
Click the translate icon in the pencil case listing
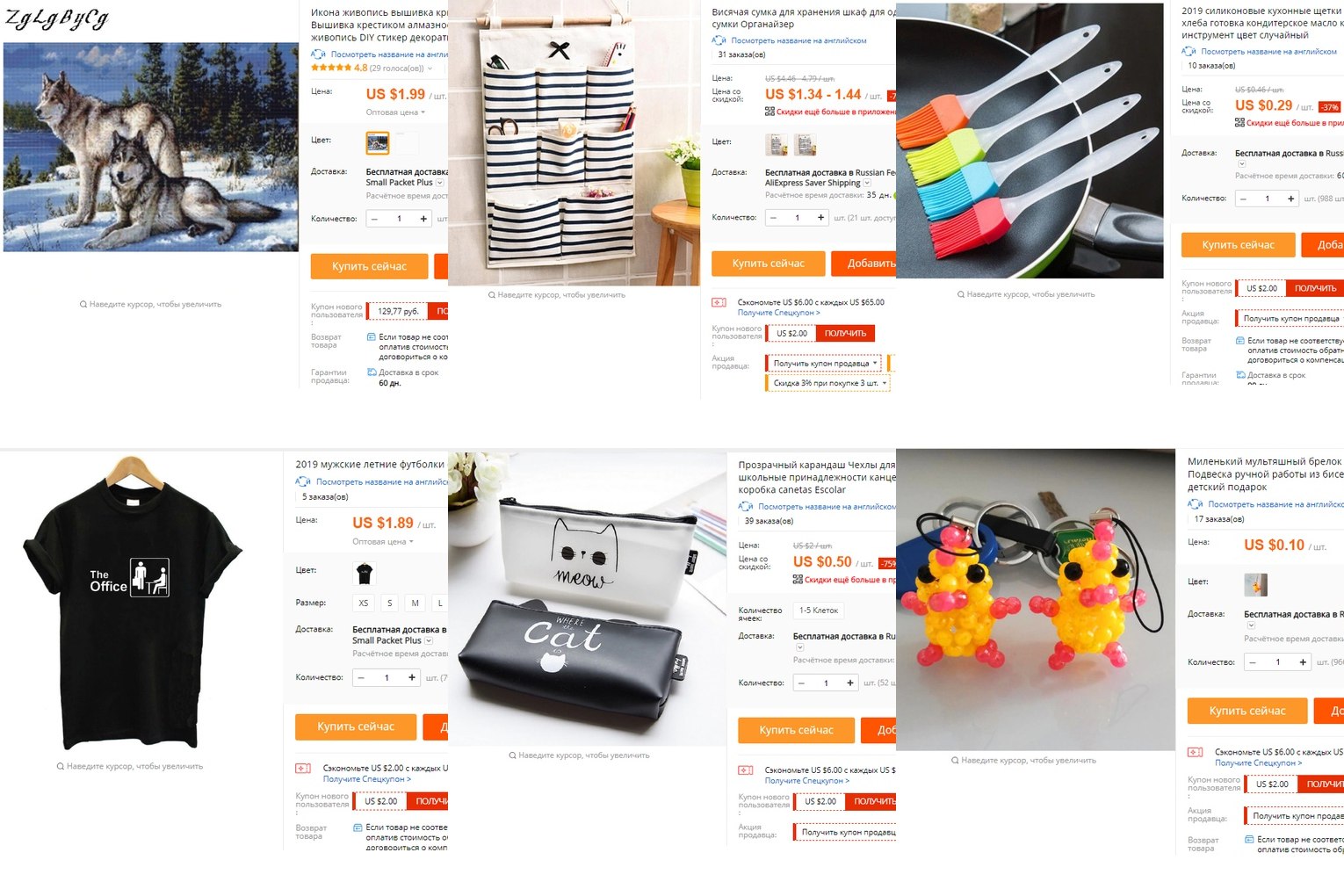[x=746, y=507]
